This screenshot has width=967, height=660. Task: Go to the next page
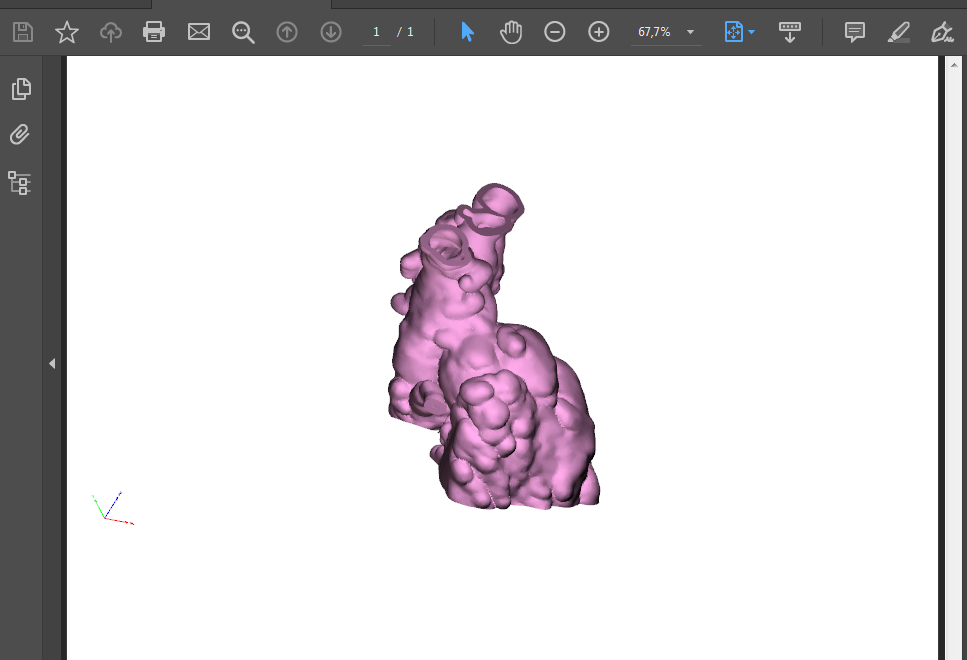click(x=331, y=31)
